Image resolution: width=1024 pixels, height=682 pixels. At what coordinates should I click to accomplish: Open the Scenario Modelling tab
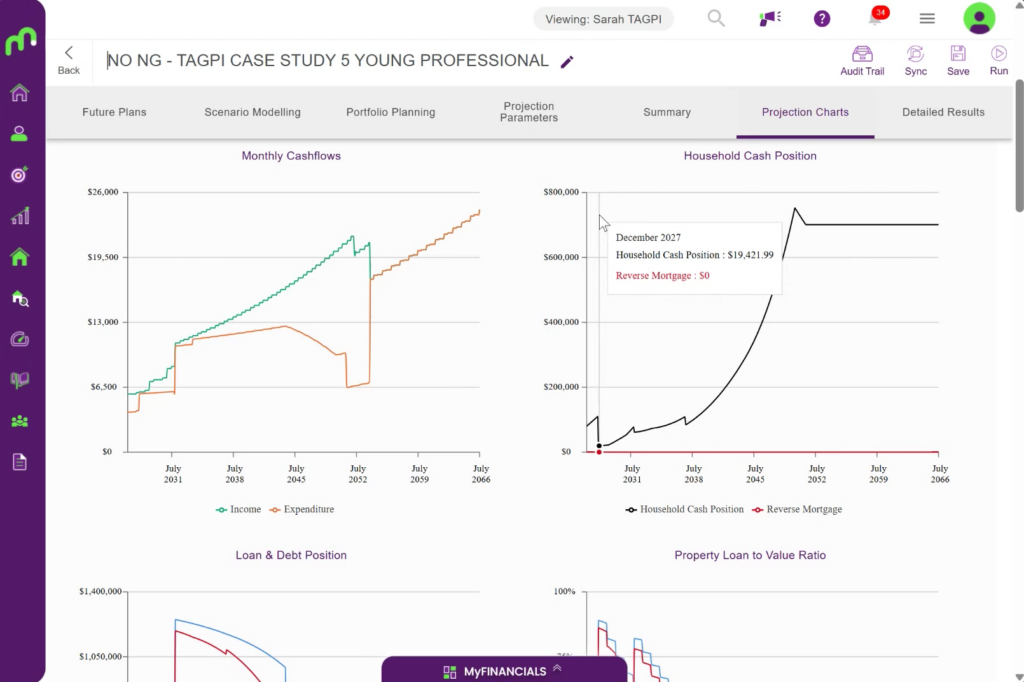coord(252,112)
